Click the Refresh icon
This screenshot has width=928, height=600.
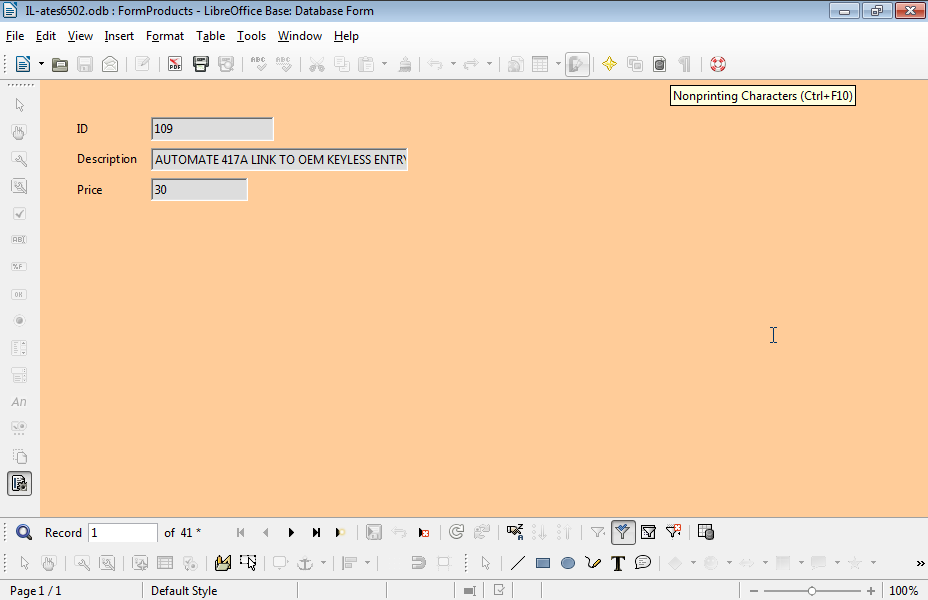[x=456, y=533]
